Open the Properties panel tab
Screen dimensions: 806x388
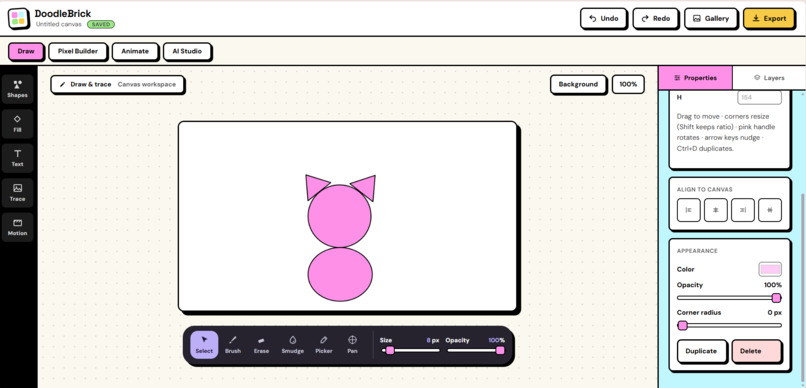pyautogui.click(x=695, y=78)
